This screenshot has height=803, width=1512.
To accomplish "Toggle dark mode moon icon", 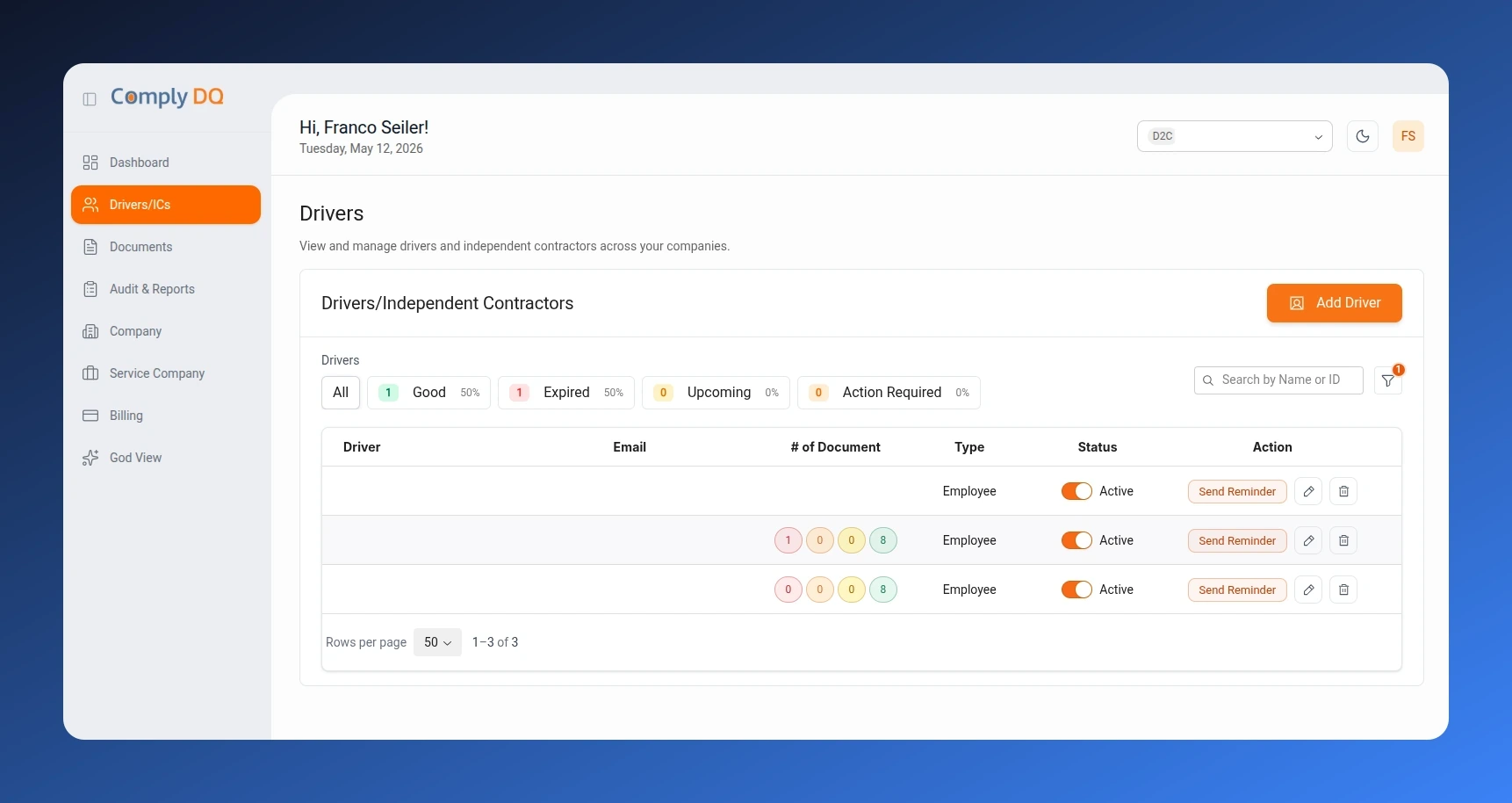I will click(x=1363, y=136).
